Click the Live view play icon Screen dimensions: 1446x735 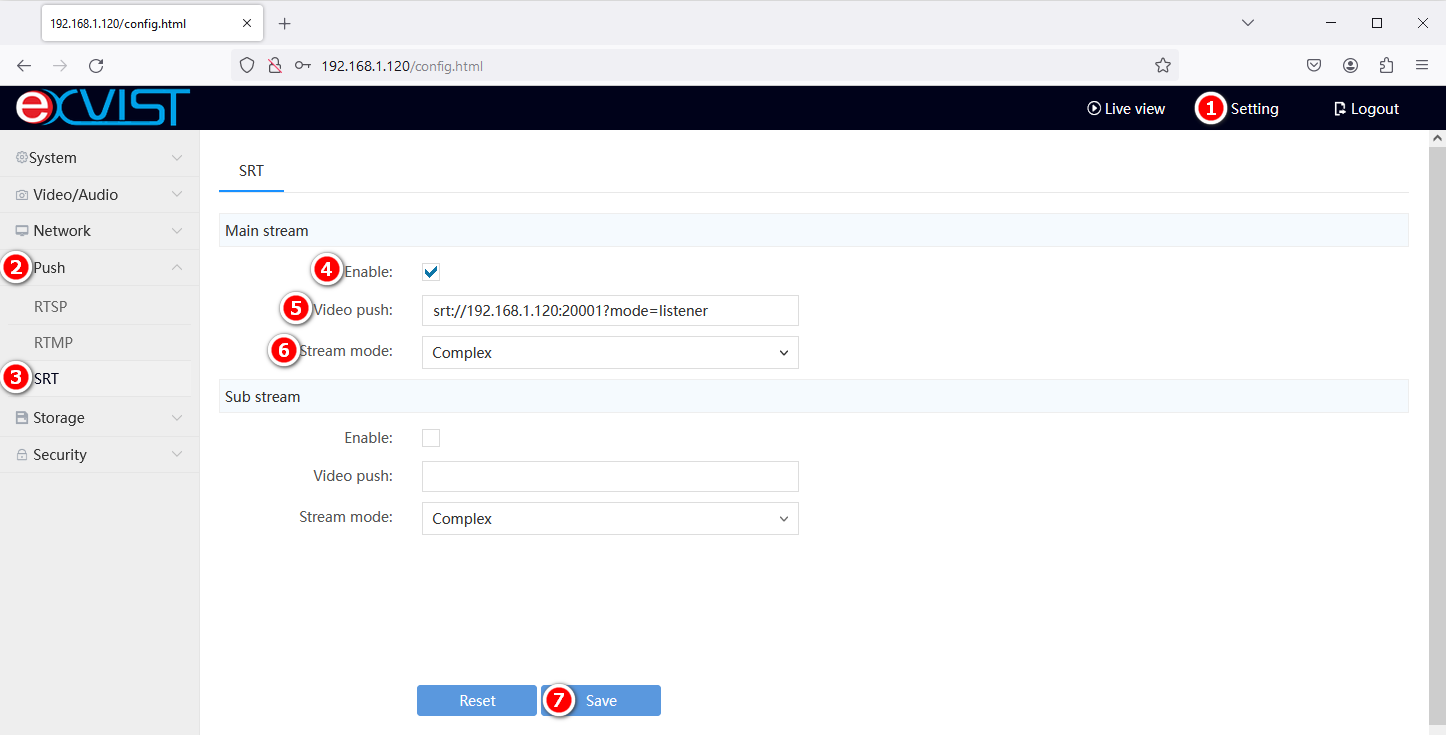(1094, 109)
